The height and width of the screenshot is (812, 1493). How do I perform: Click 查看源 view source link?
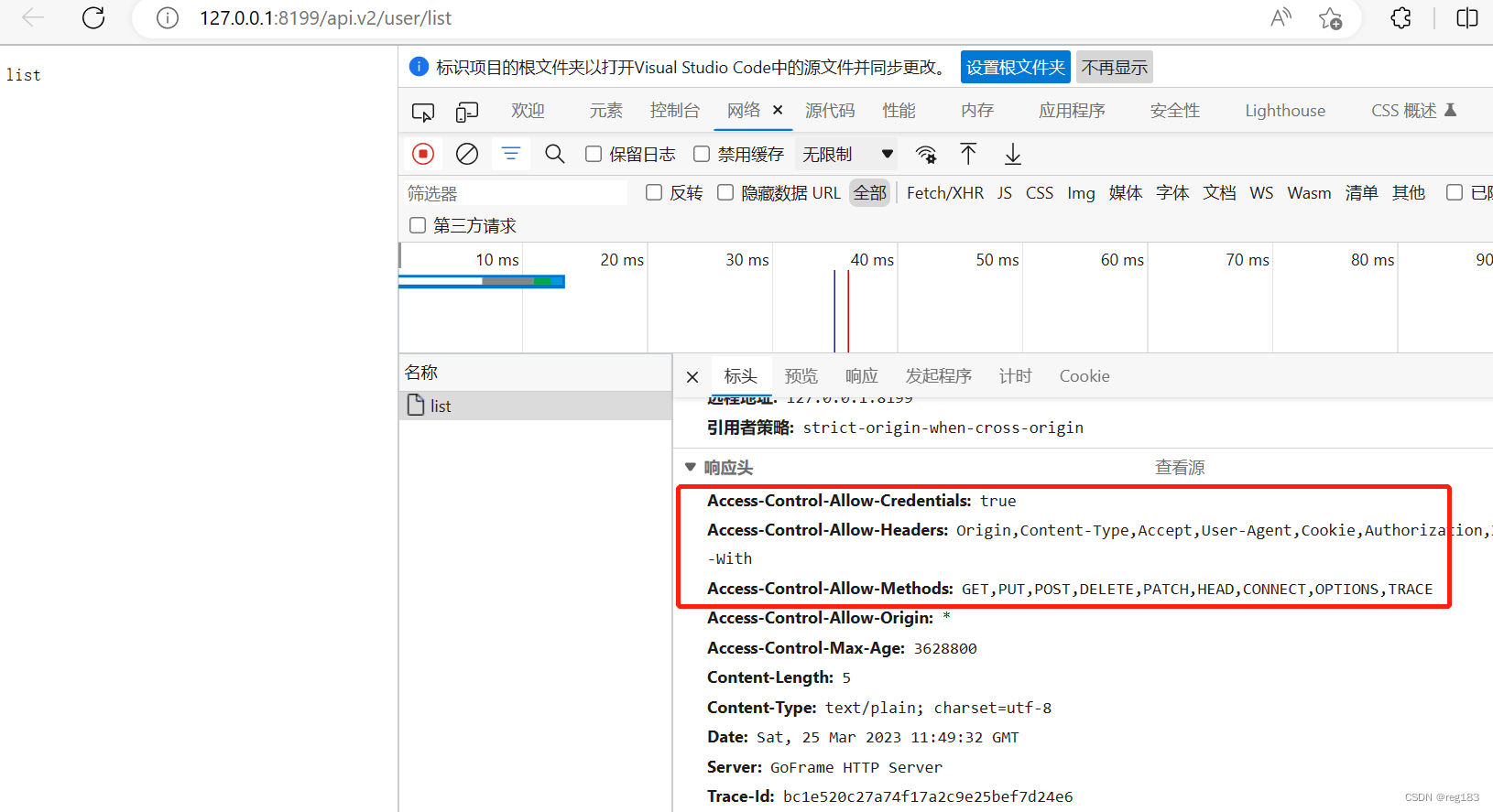click(1180, 468)
